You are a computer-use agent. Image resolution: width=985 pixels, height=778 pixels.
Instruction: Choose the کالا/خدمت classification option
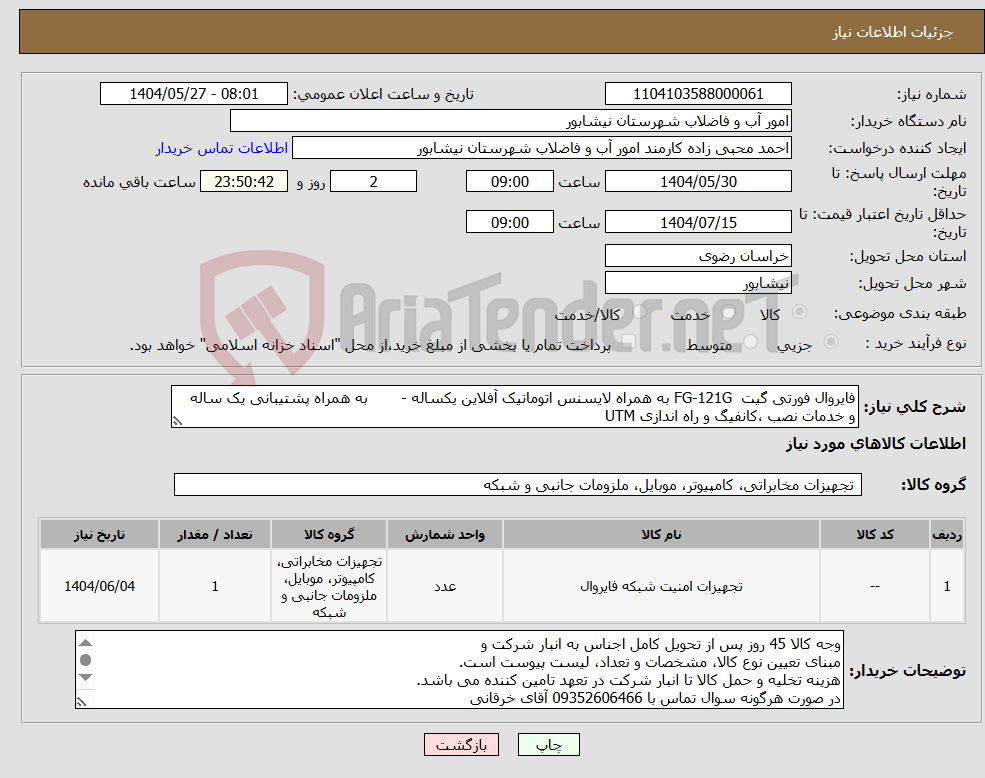click(639, 311)
